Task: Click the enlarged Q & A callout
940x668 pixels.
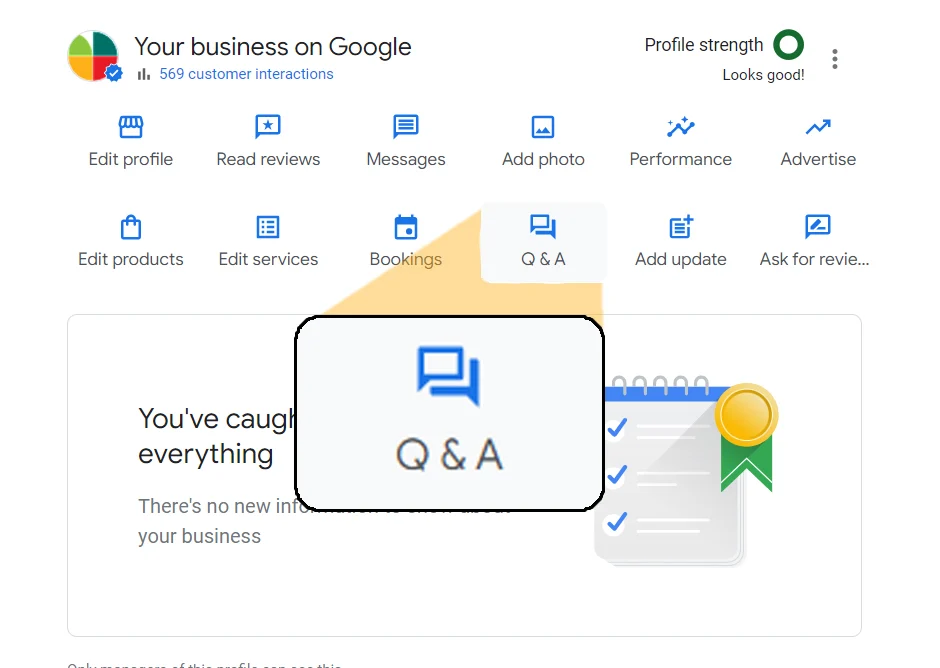Action: (449, 413)
